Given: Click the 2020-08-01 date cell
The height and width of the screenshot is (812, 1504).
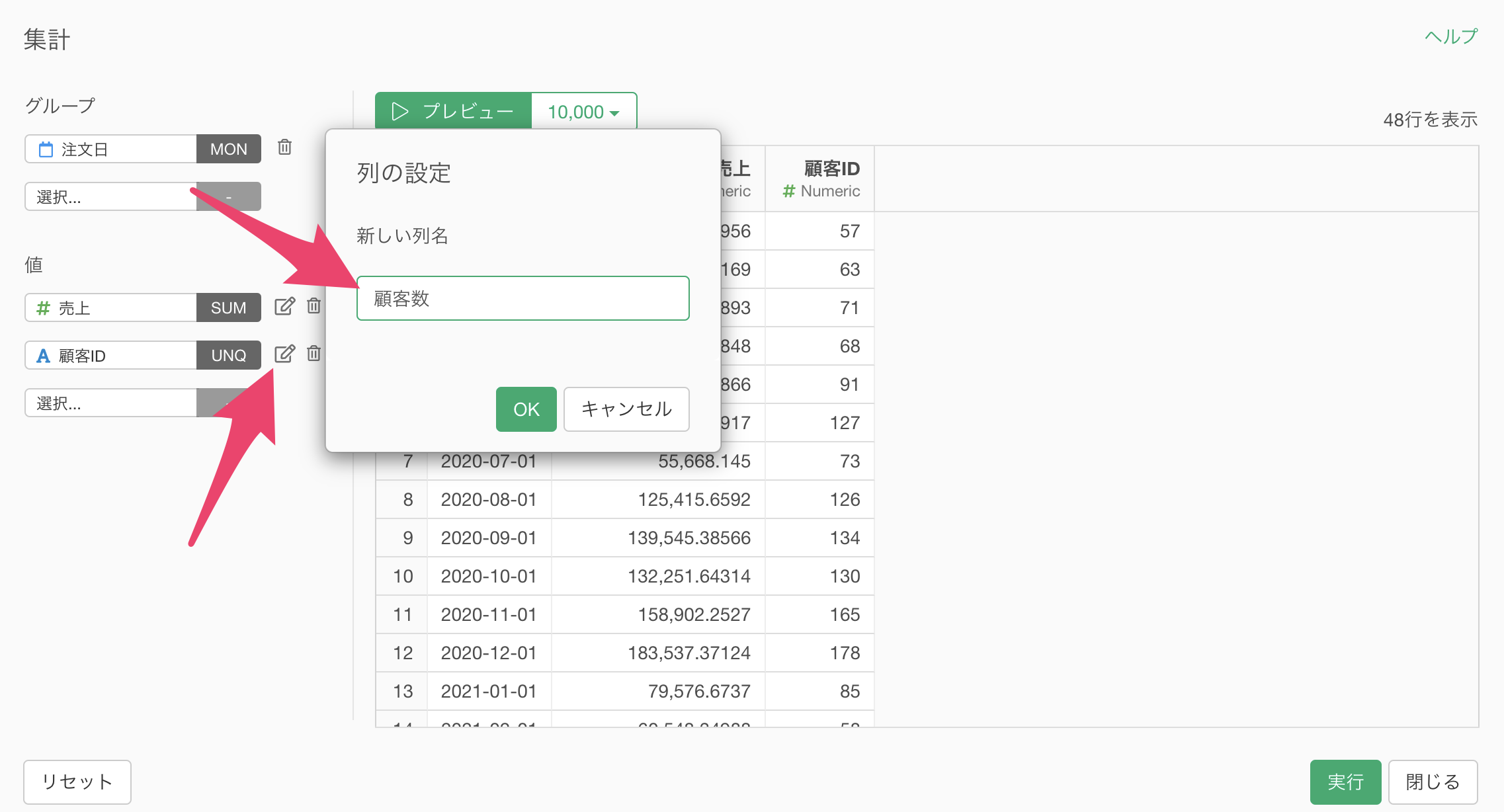Looking at the screenshot, I should [x=489, y=499].
